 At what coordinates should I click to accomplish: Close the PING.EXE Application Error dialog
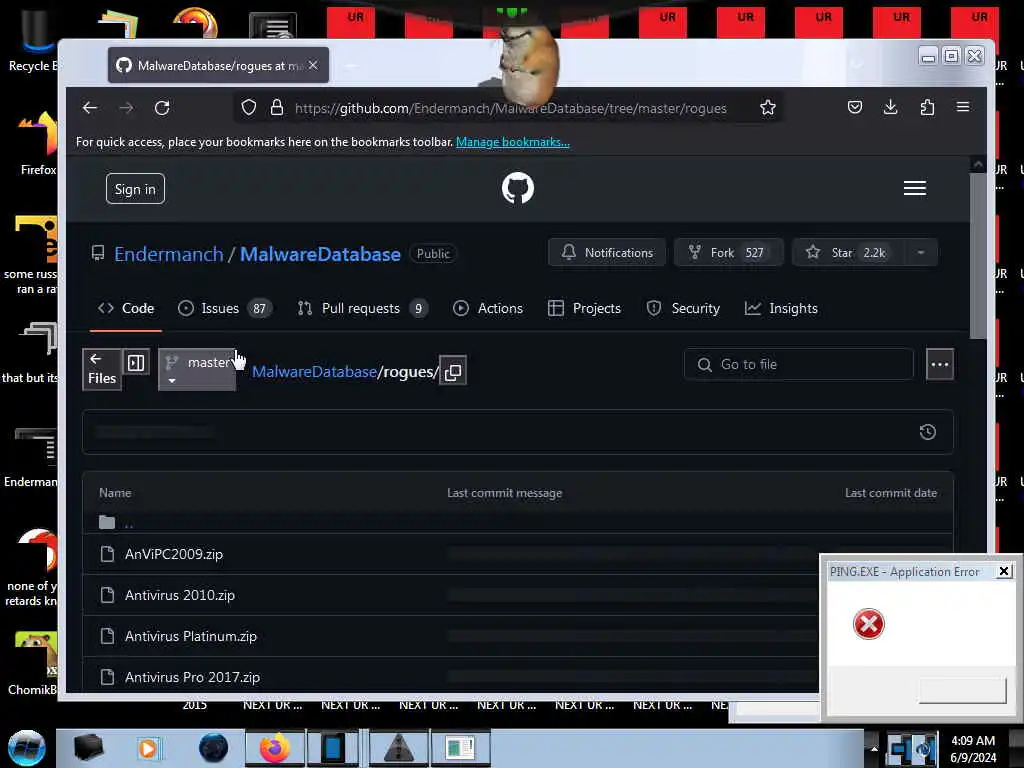pyautogui.click(x=1004, y=571)
